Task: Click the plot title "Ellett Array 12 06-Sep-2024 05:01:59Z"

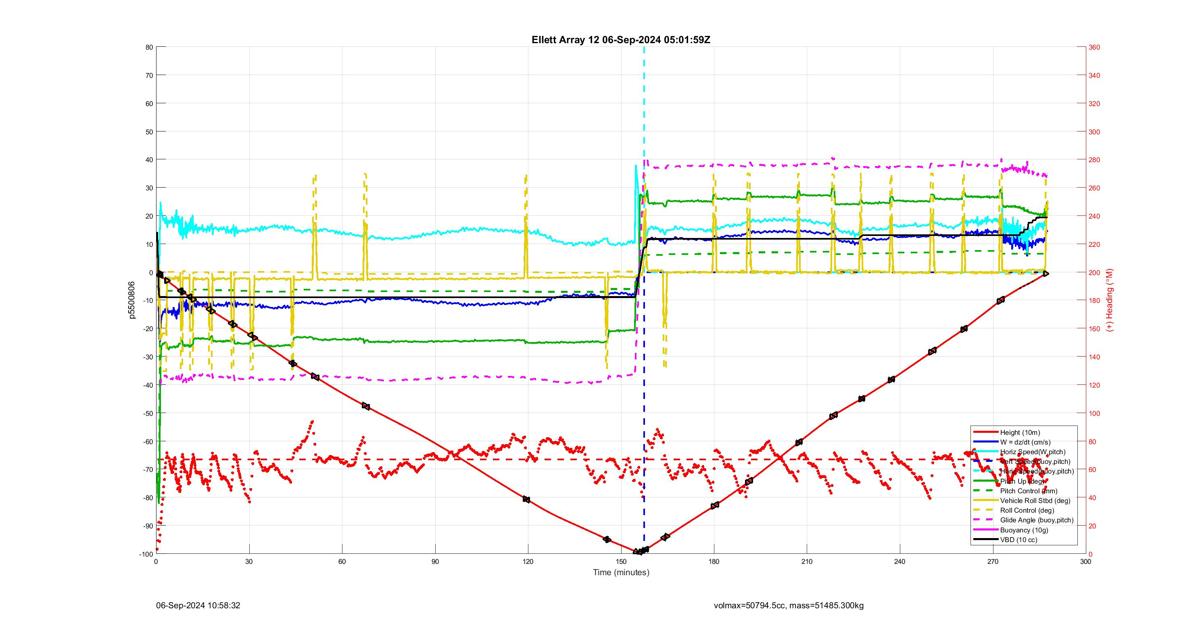Action: [621, 39]
